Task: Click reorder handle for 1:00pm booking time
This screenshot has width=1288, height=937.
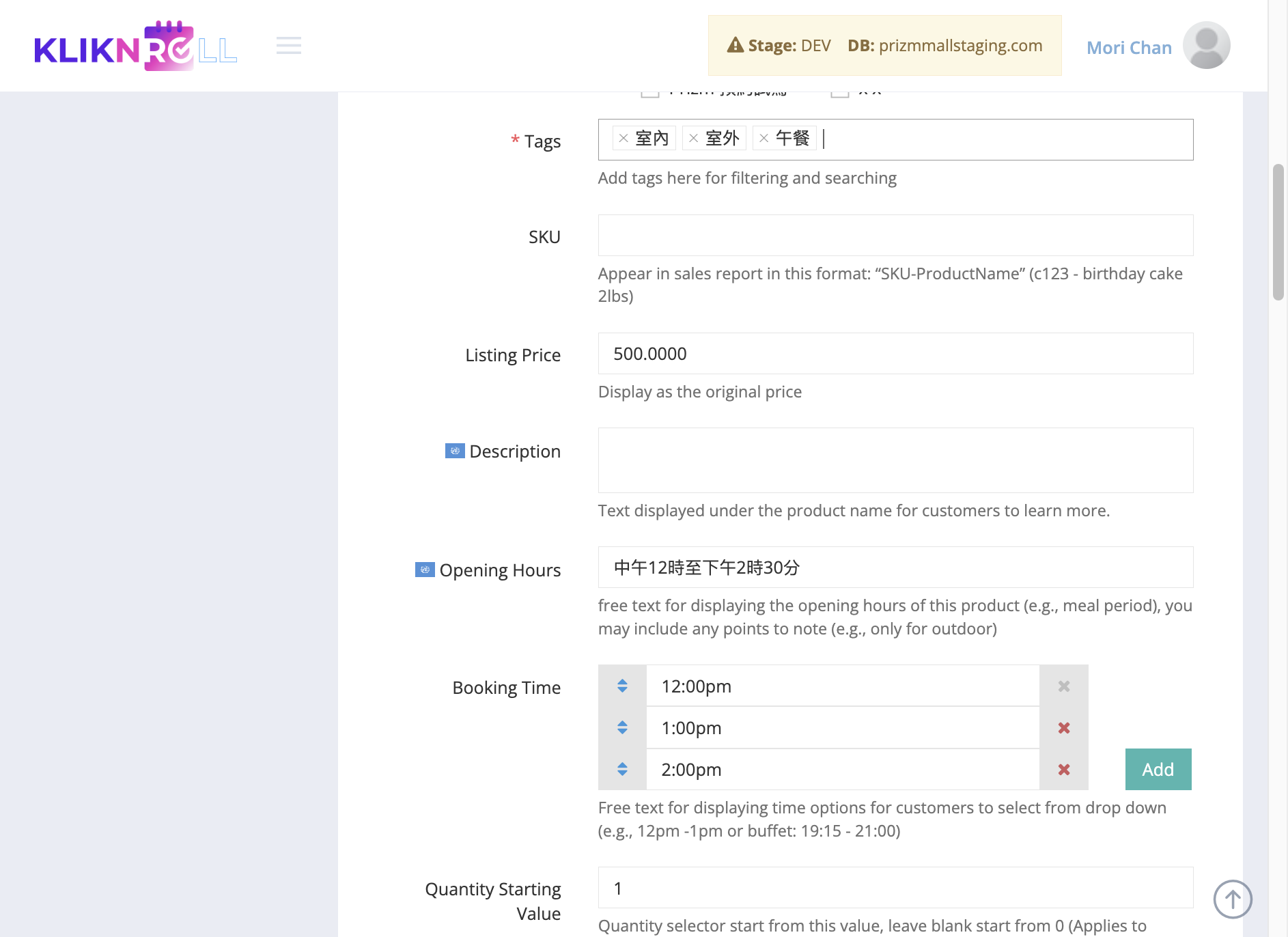Action: tap(622, 727)
